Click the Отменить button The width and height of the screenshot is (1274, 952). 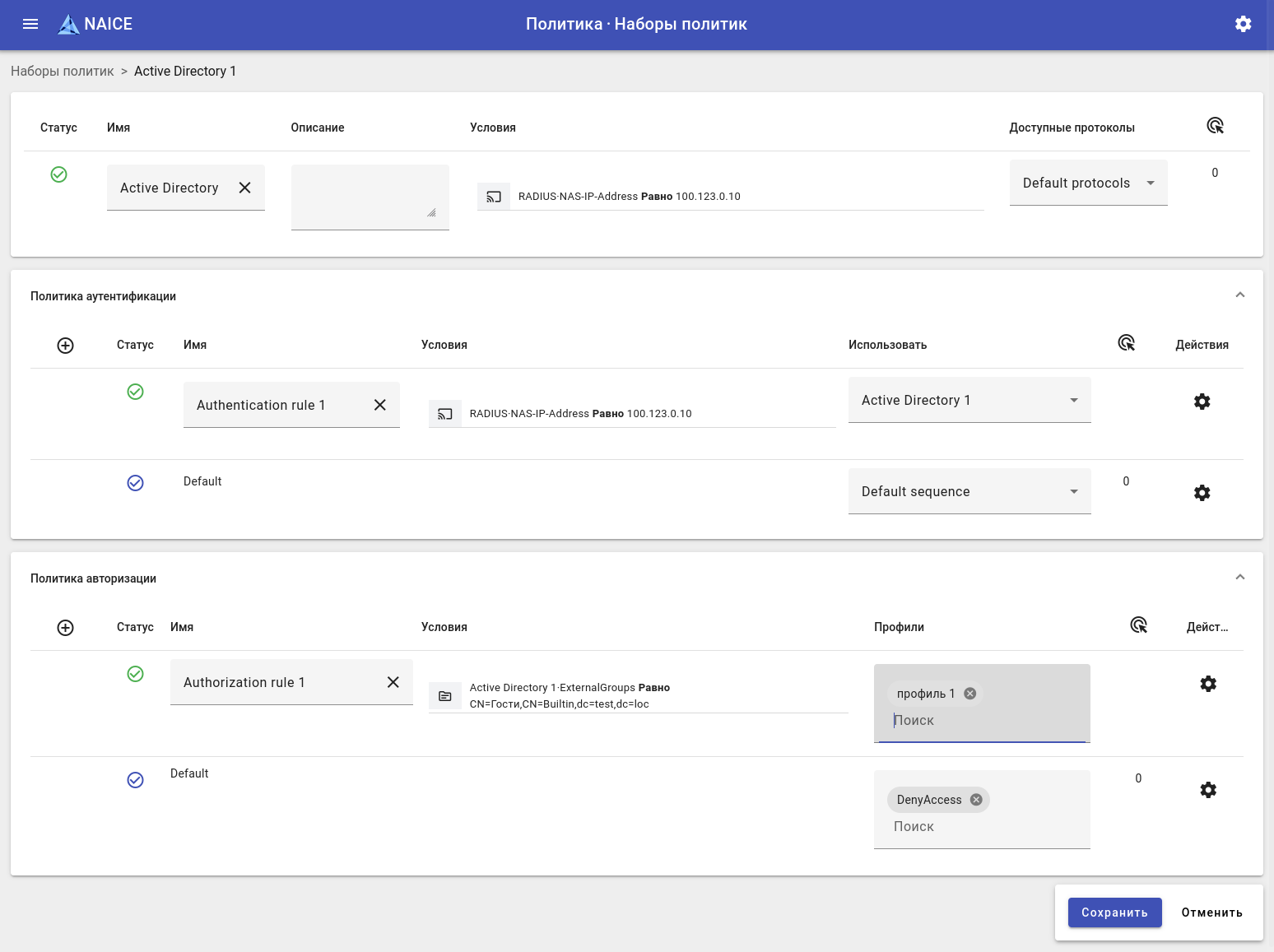1211,913
